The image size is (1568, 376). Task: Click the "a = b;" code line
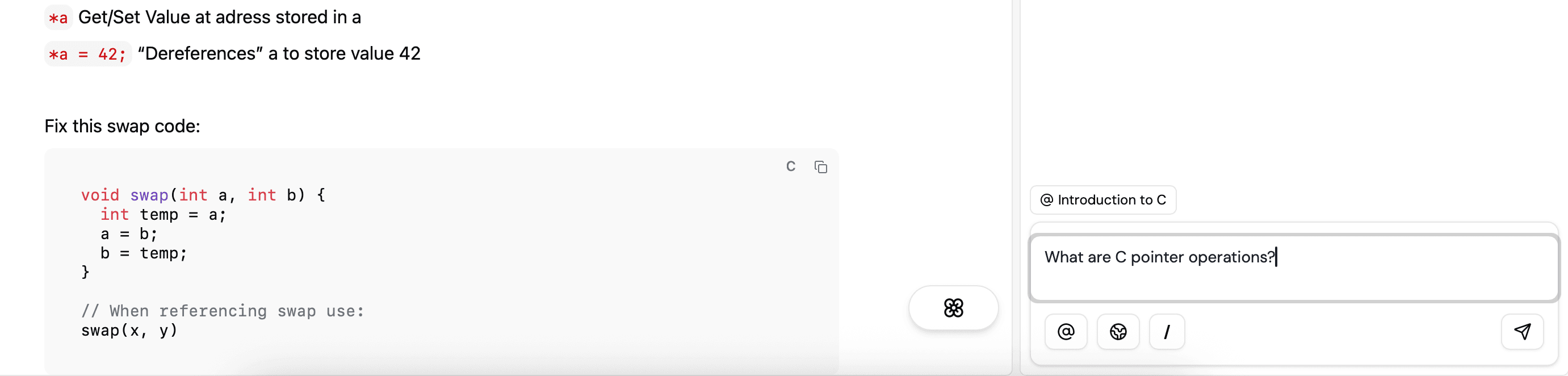(x=129, y=234)
